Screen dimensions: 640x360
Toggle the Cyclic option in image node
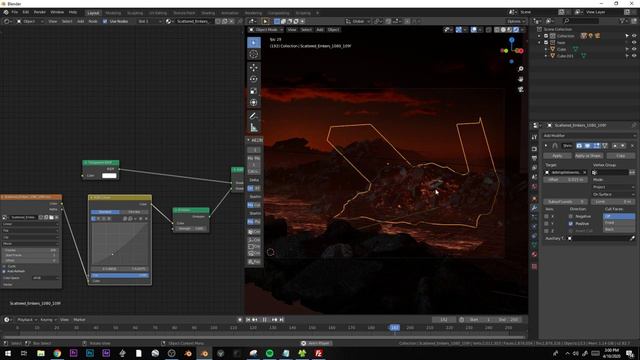coord(4,266)
